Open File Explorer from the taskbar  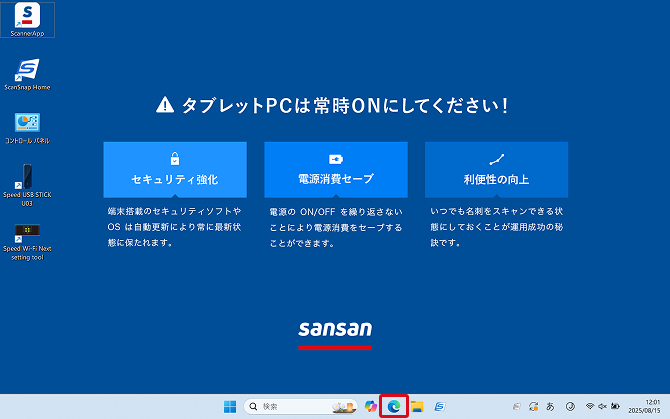(417, 407)
